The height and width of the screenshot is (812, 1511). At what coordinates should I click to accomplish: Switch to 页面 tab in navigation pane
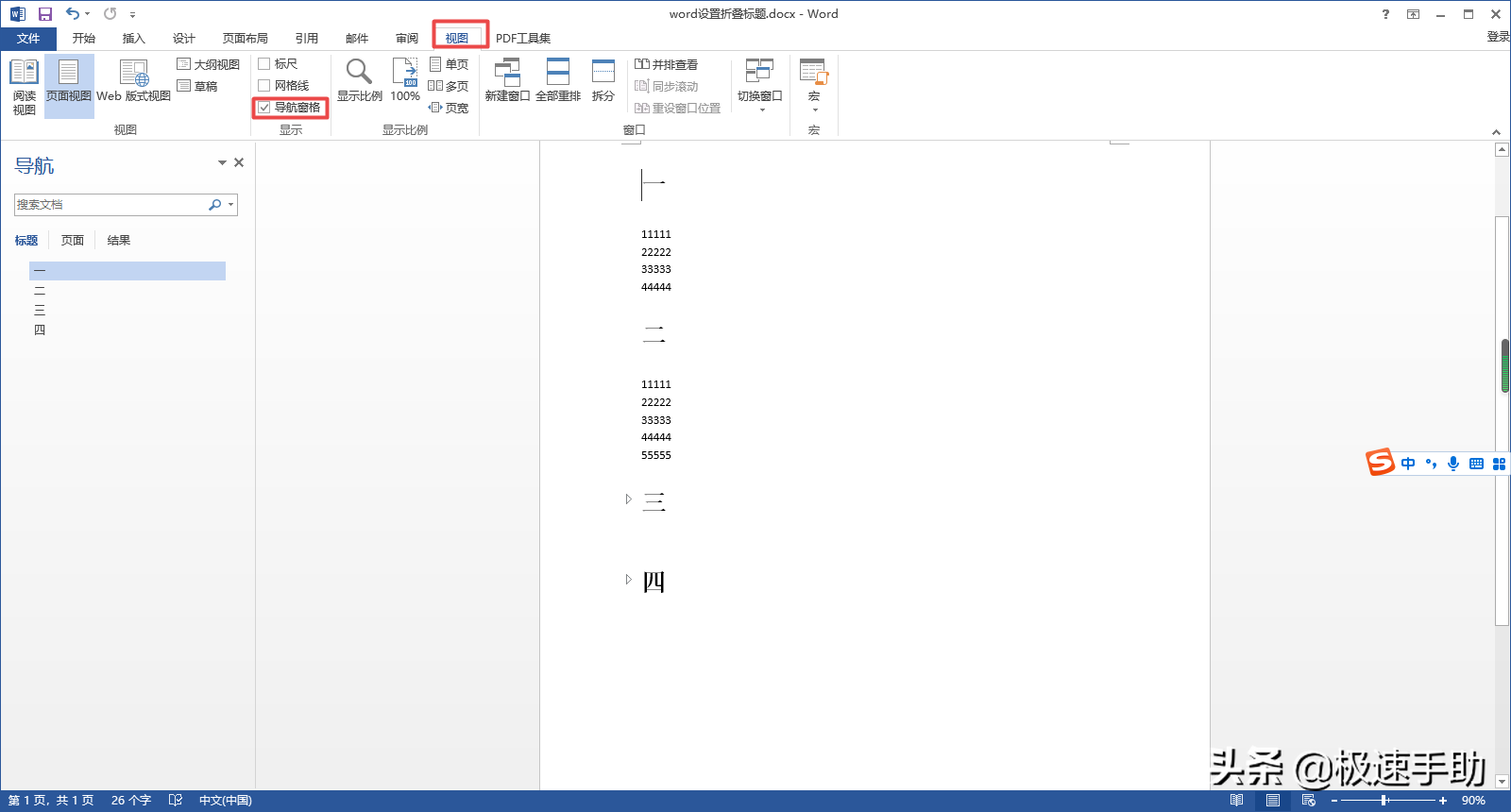pos(73,241)
